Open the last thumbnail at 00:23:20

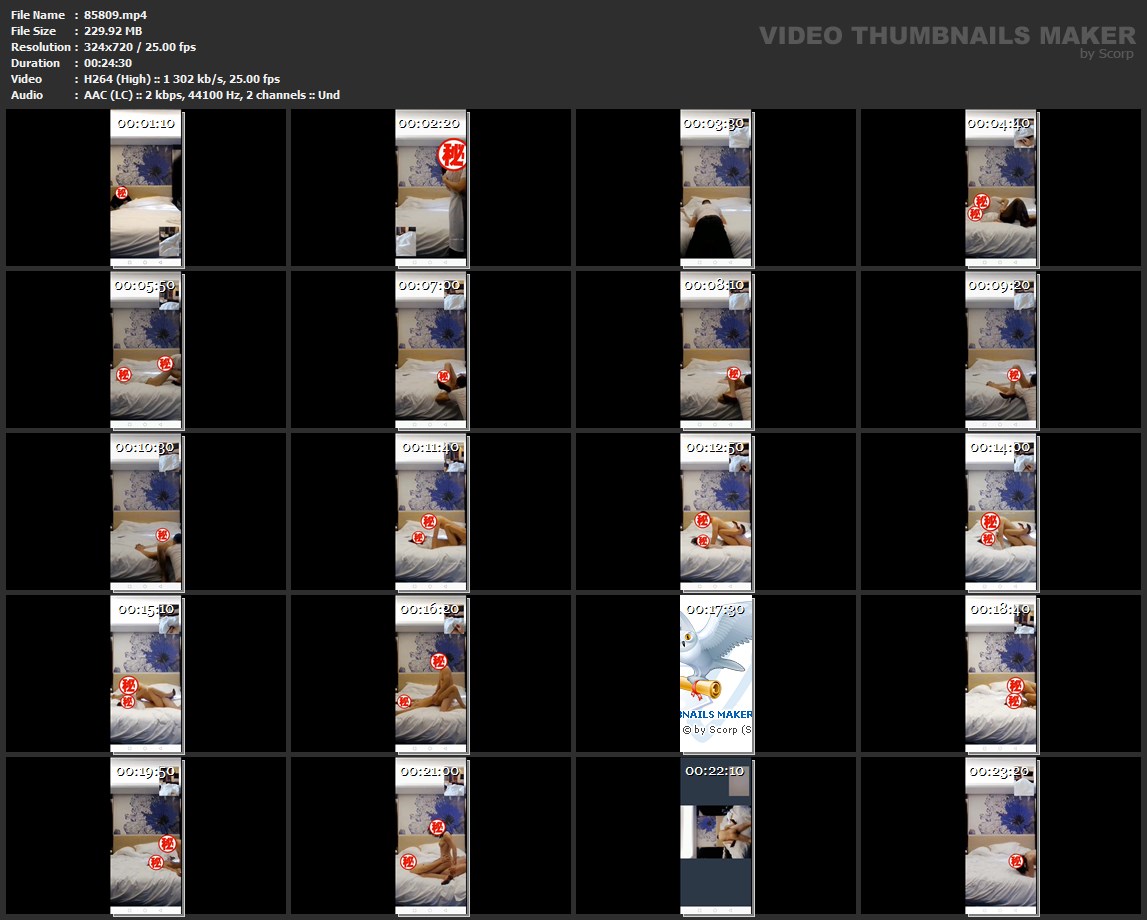point(1001,836)
